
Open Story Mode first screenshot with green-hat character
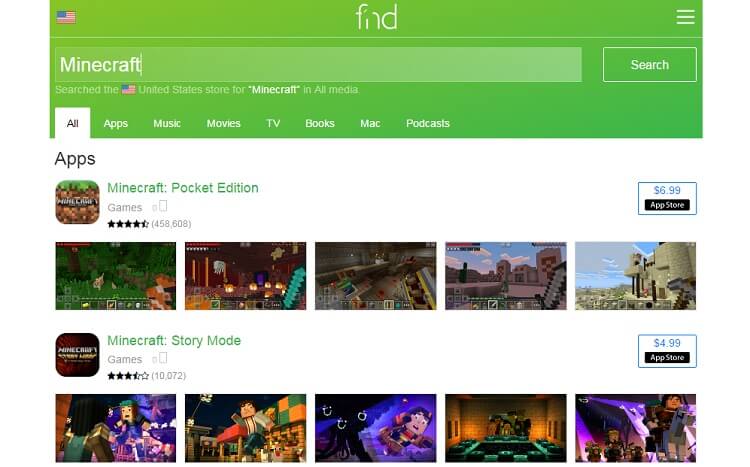[x=116, y=428]
